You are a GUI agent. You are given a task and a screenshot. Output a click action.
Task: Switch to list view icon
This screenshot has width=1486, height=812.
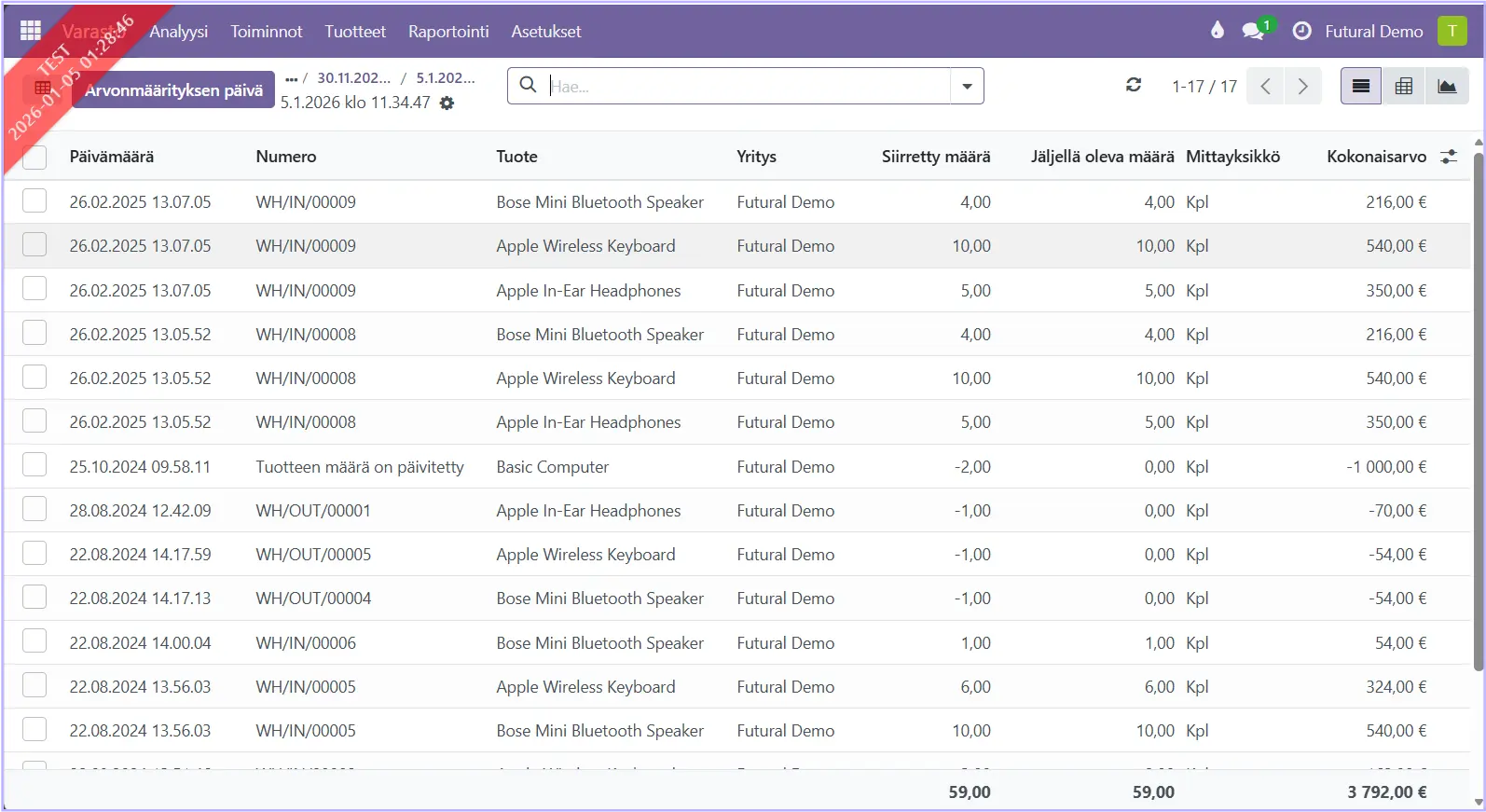1361,87
